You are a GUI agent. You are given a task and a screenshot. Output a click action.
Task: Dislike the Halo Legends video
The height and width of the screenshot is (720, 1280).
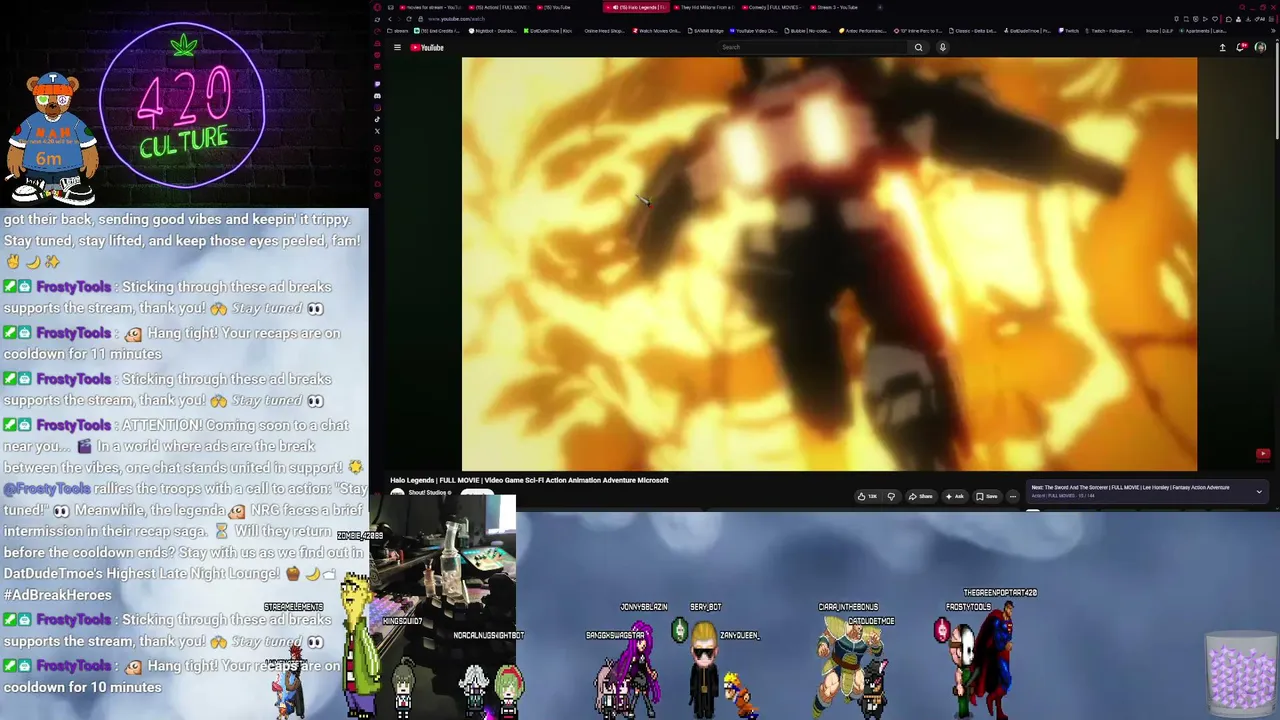pyautogui.click(x=891, y=496)
